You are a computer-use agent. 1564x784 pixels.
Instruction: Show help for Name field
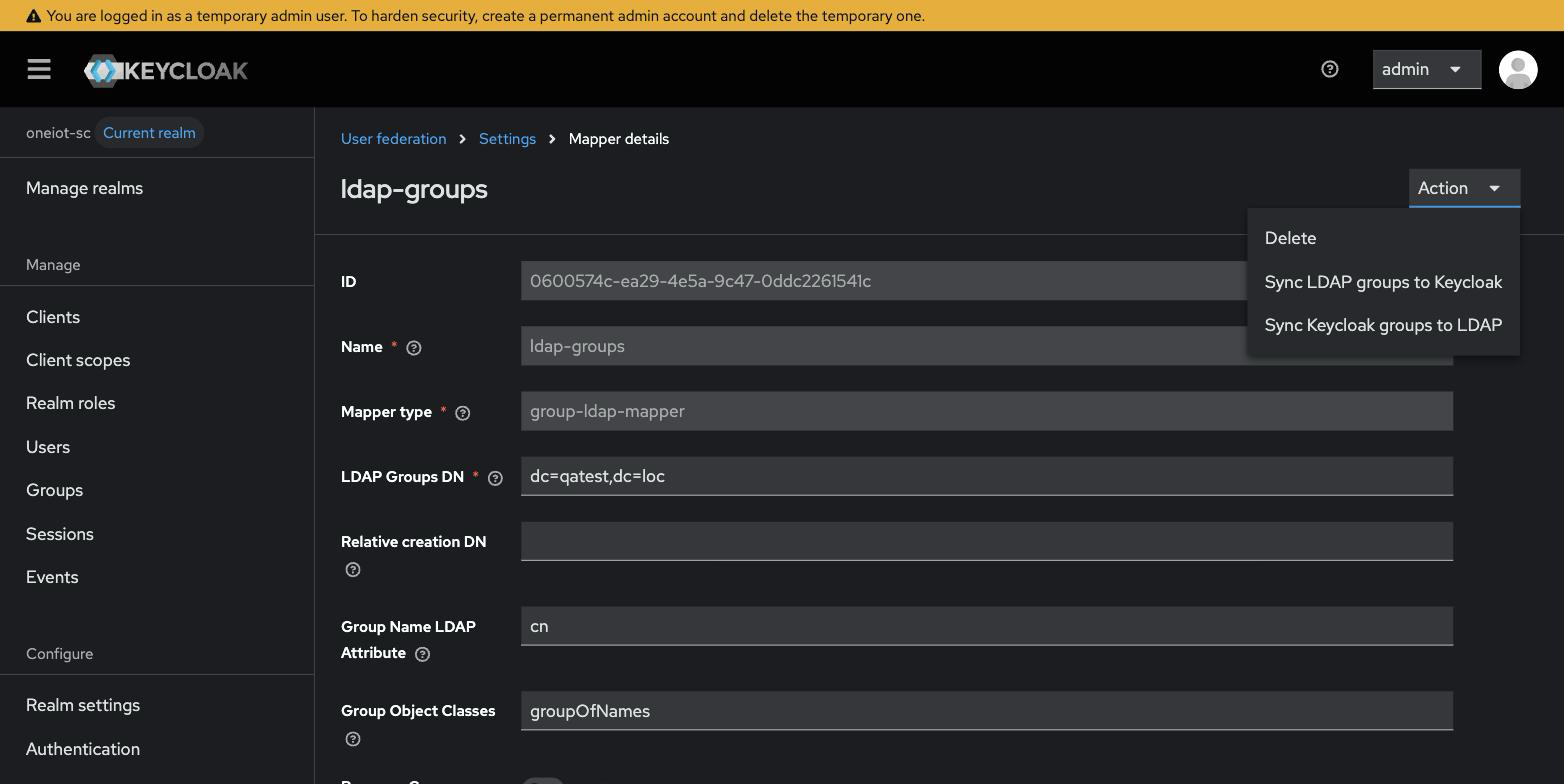[414, 348]
